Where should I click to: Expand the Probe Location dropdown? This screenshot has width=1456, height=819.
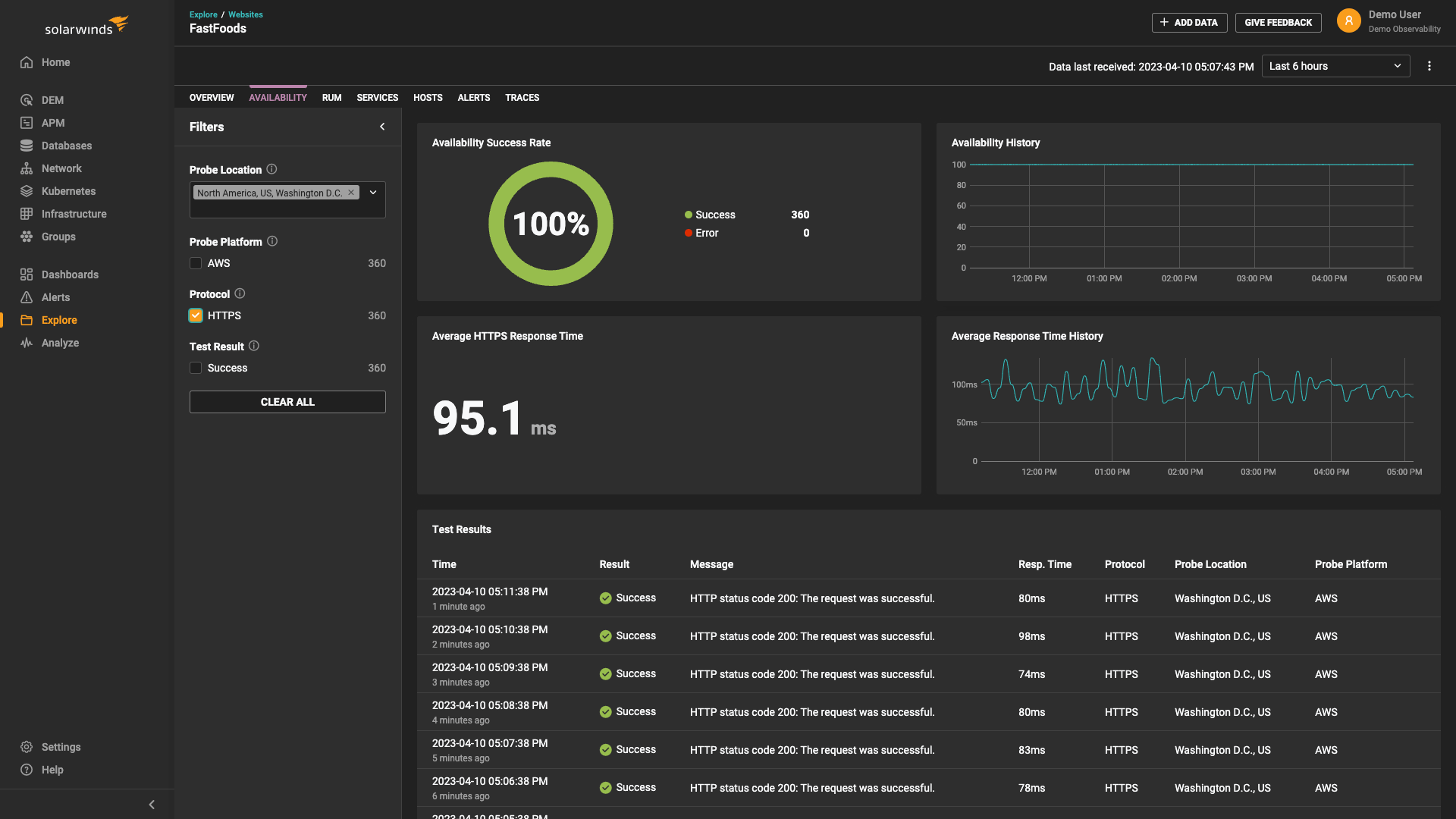click(x=372, y=193)
